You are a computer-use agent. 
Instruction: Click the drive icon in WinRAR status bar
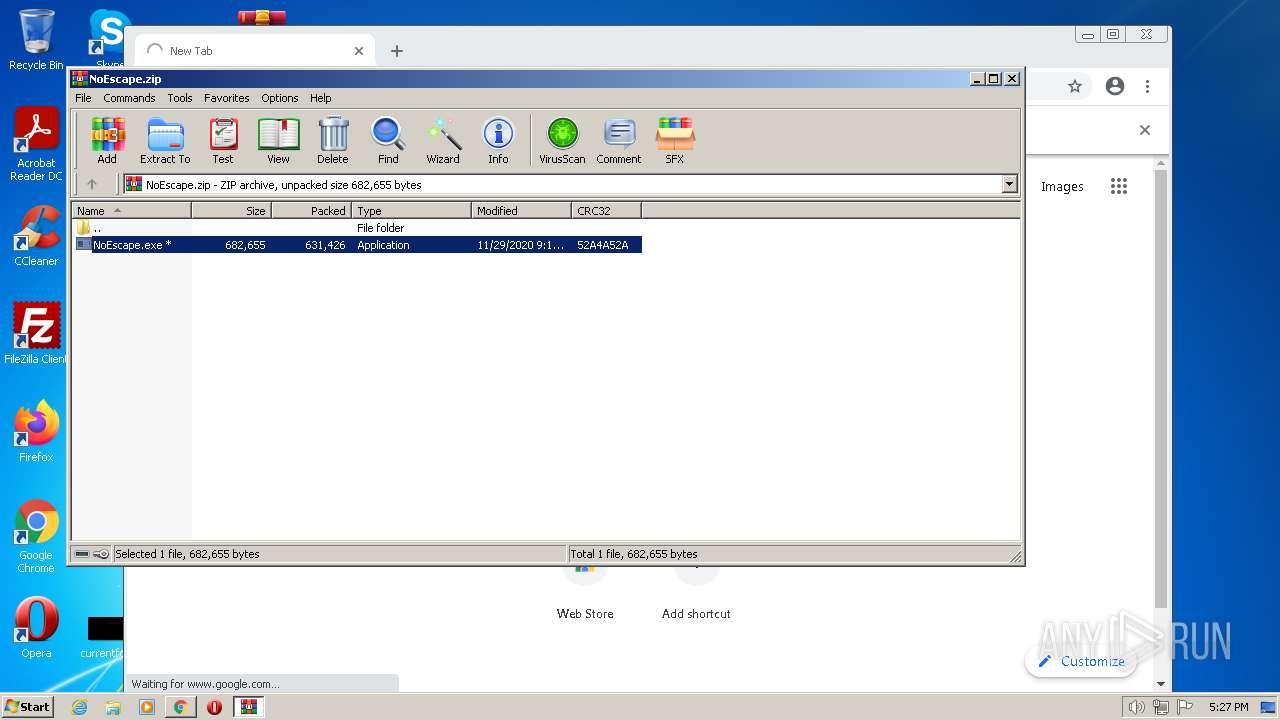pyautogui.click(x=83, y=554)
